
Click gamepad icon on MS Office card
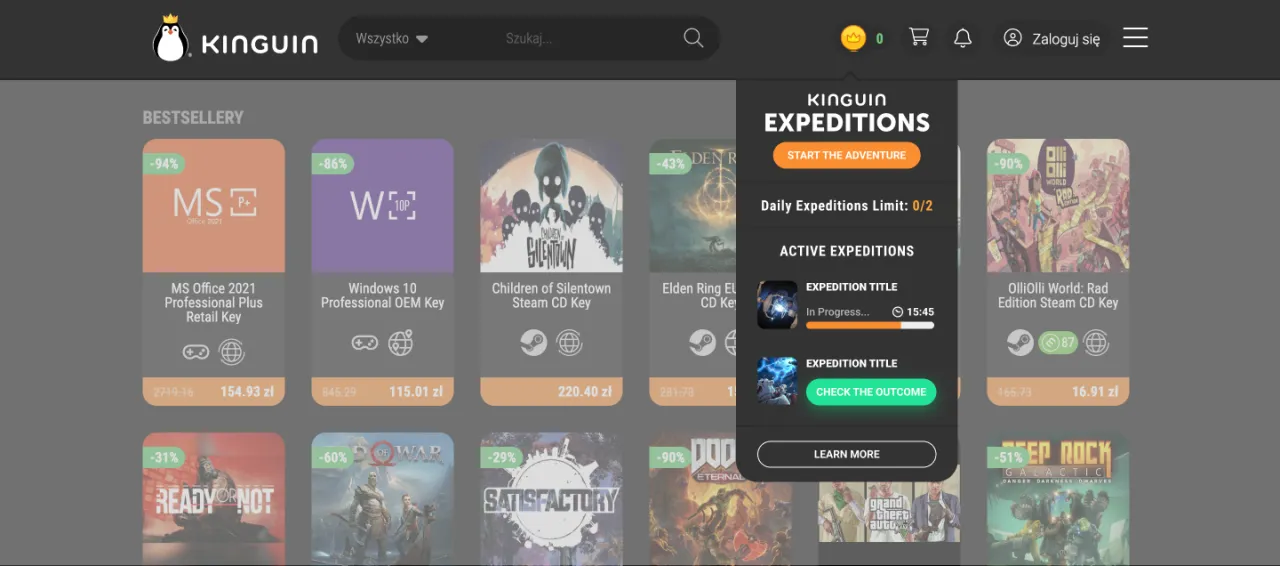pyautogui.click(x=196, y=351)
